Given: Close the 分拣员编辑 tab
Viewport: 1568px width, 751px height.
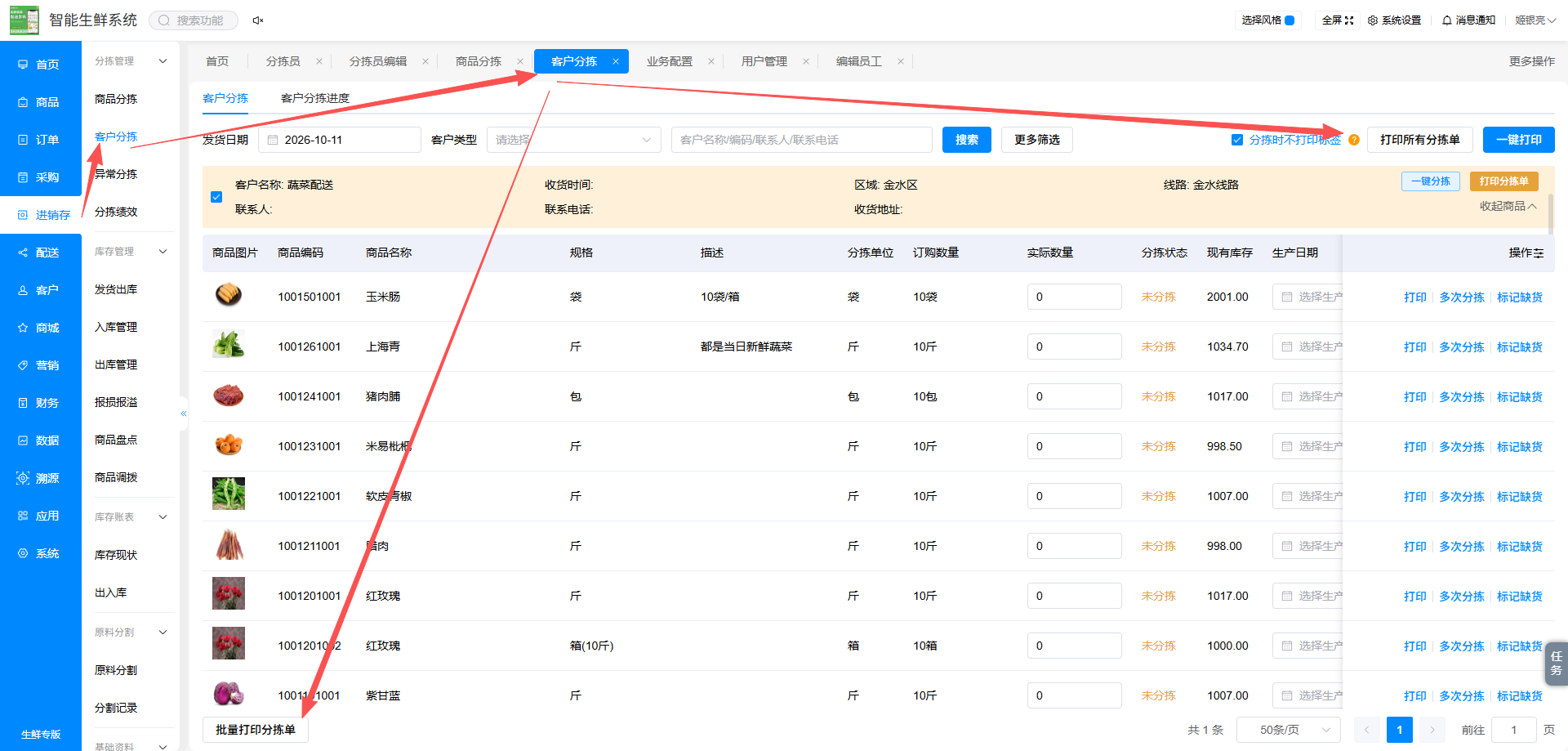Looking at the screenshot, I should [425, 61].
